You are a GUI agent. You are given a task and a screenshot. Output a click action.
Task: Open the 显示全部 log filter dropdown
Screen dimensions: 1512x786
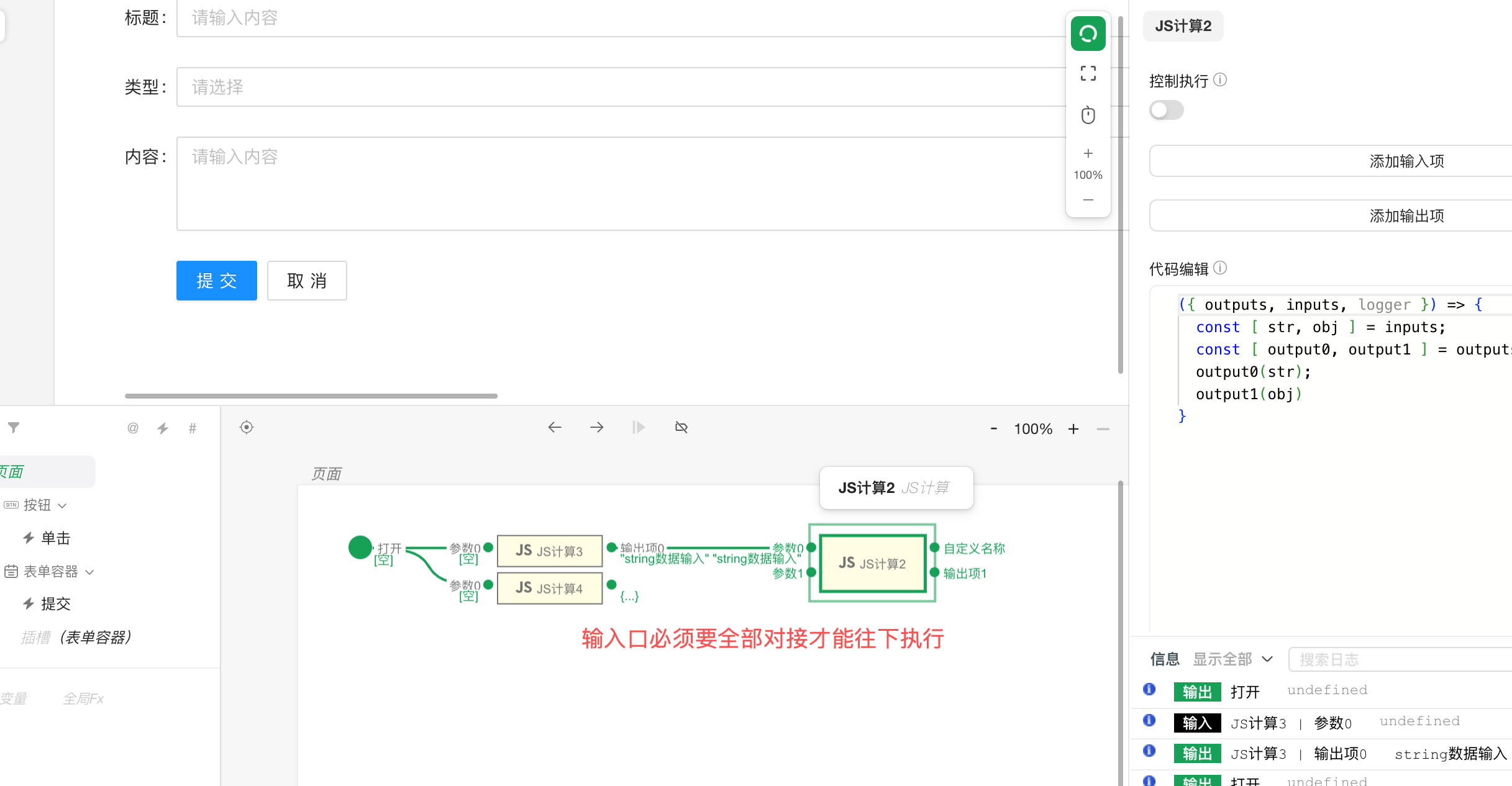click(x=1232, y=659)
